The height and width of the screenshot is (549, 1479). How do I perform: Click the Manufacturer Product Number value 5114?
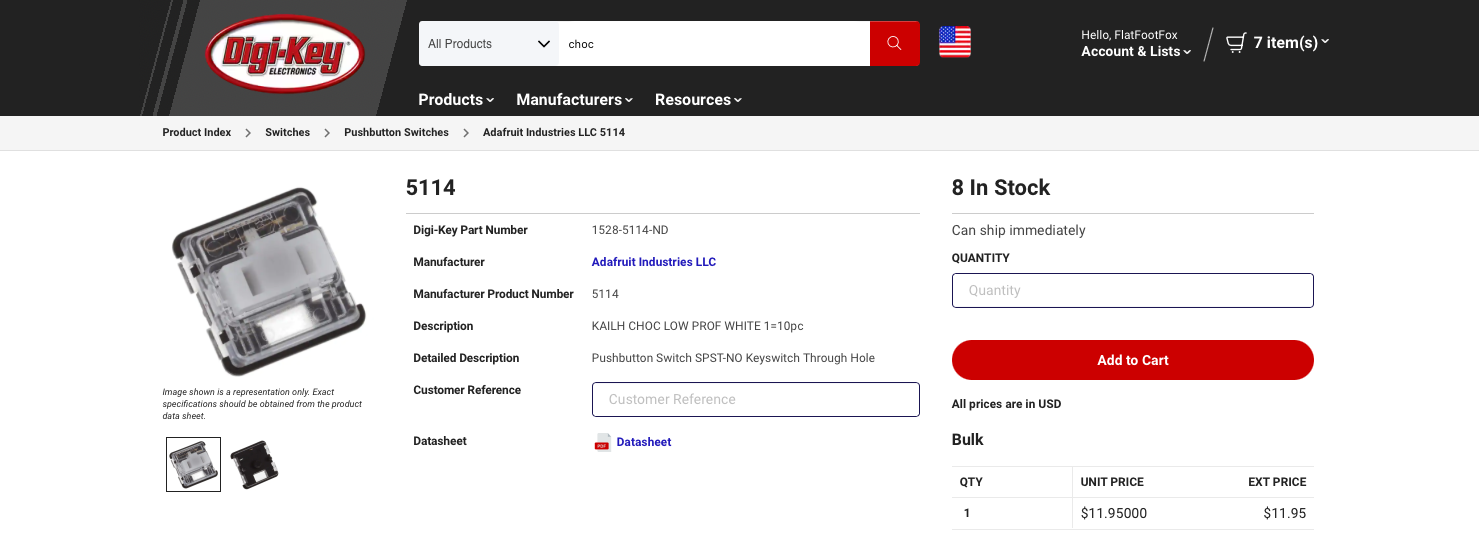[x=605, y=294]
